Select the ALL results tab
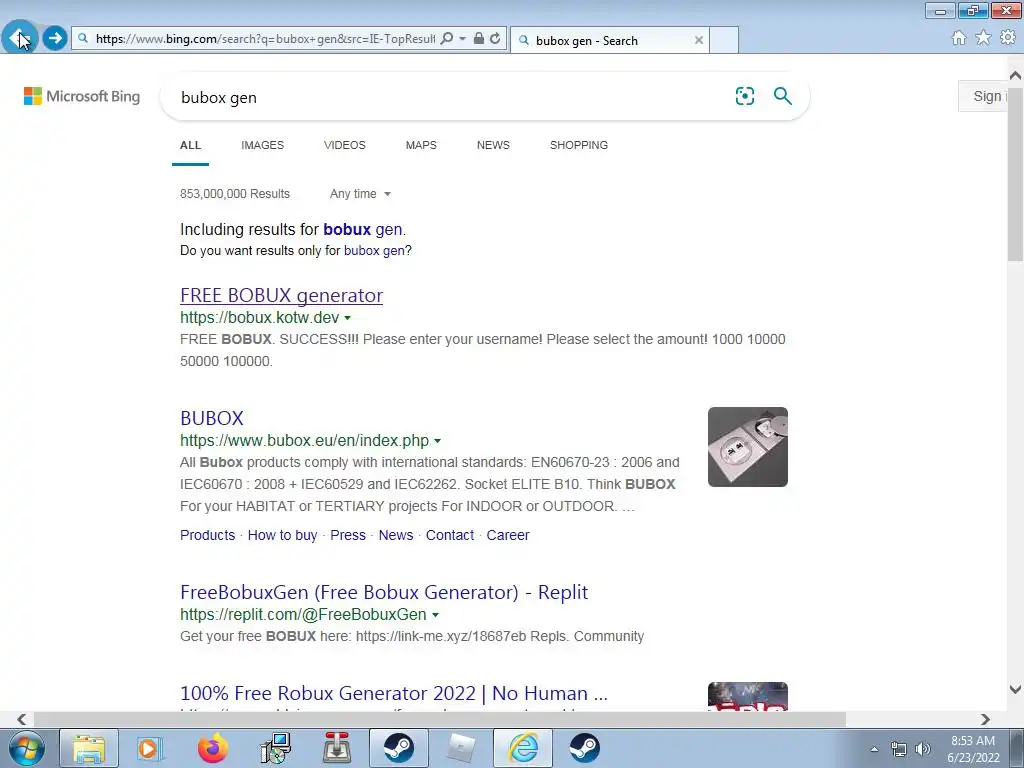1024x768 pixels. point(191,145)
